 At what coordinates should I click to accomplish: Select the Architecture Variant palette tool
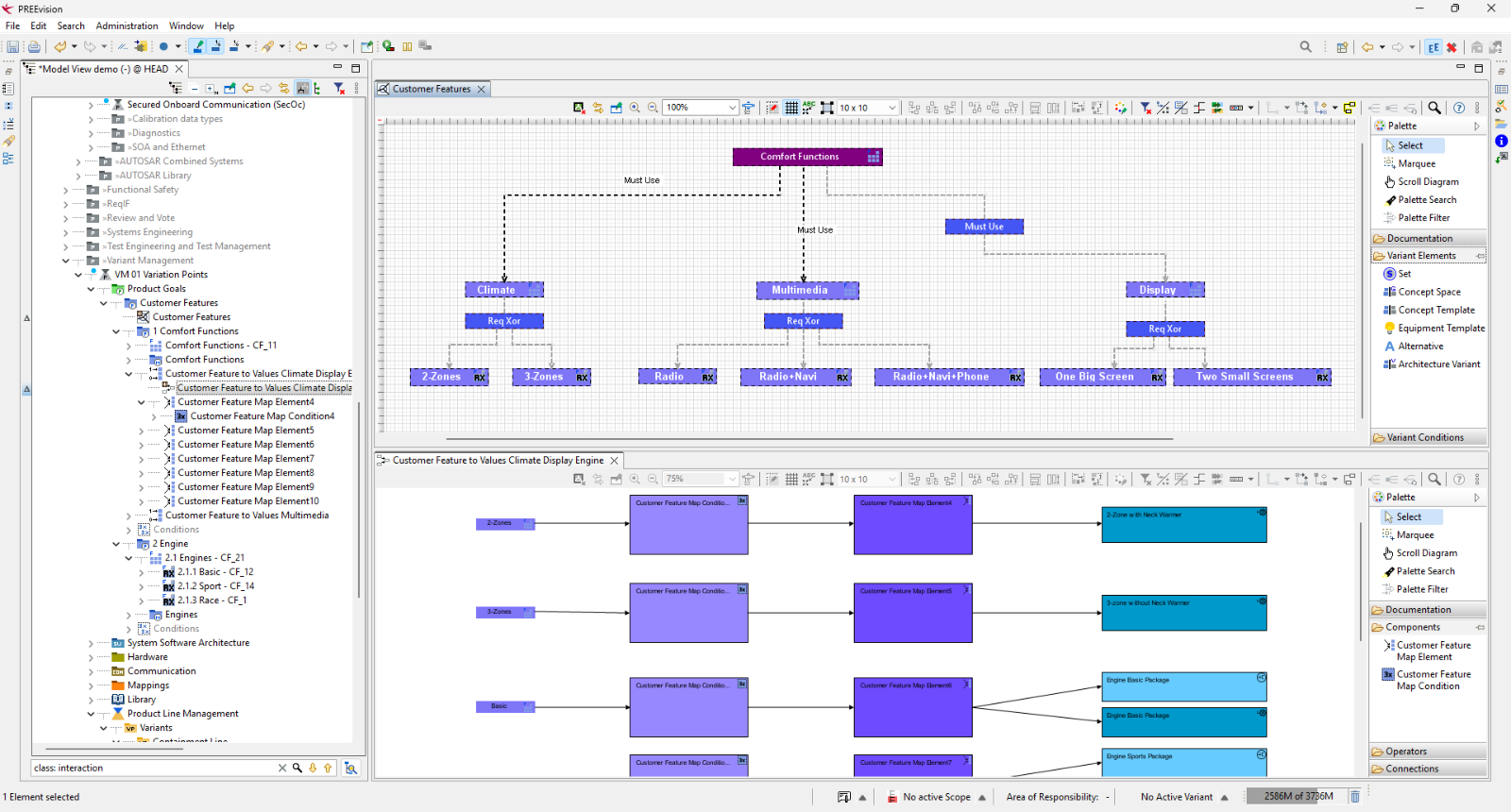coord(1432,364)
